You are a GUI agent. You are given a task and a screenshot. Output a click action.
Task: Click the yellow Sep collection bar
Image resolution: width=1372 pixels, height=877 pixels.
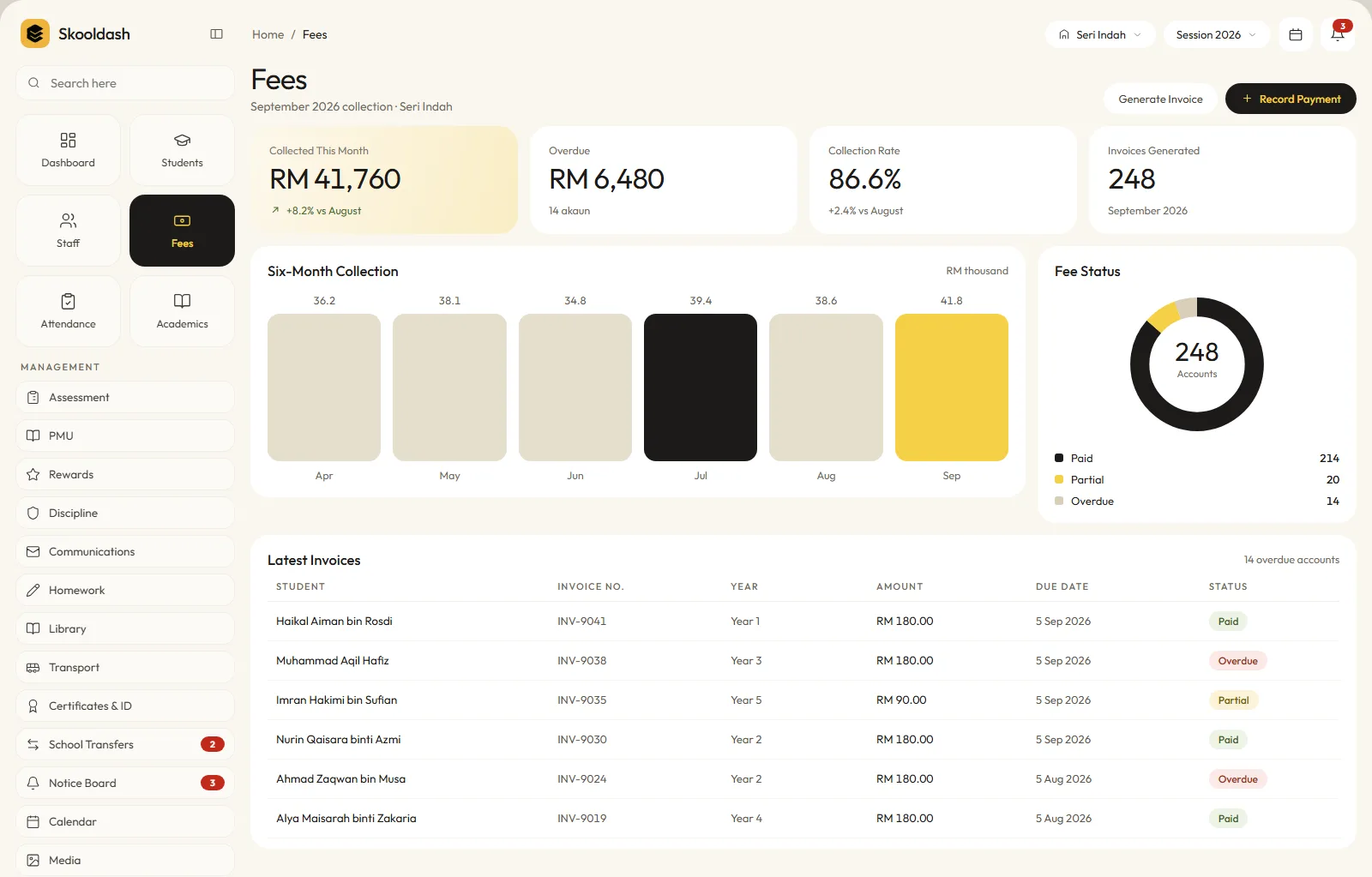pos(952,387)
